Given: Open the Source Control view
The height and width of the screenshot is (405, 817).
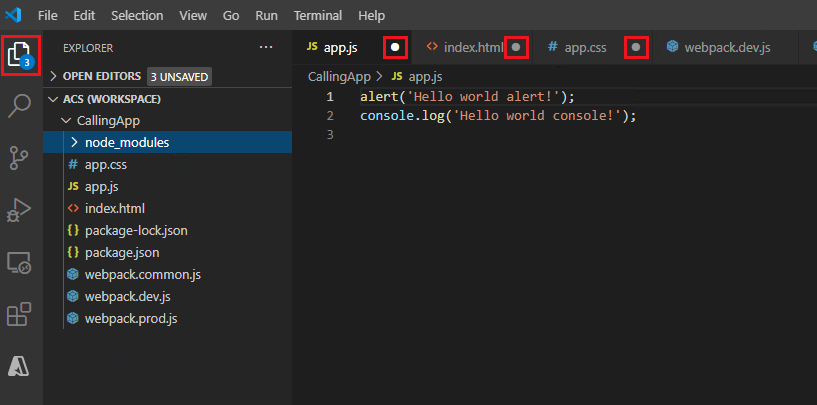Looking at the screenshot, I should pyautogui.click(x=20, y=158).
